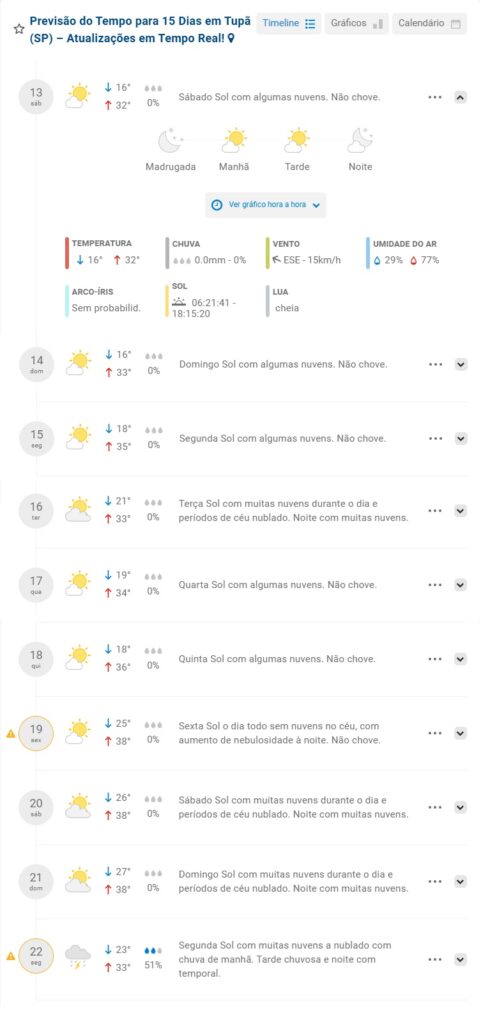The height and width of the screenshot is (1024, 497).
Task: Click the Madrugada moon weather icon
Action: (x=170, y=141)
